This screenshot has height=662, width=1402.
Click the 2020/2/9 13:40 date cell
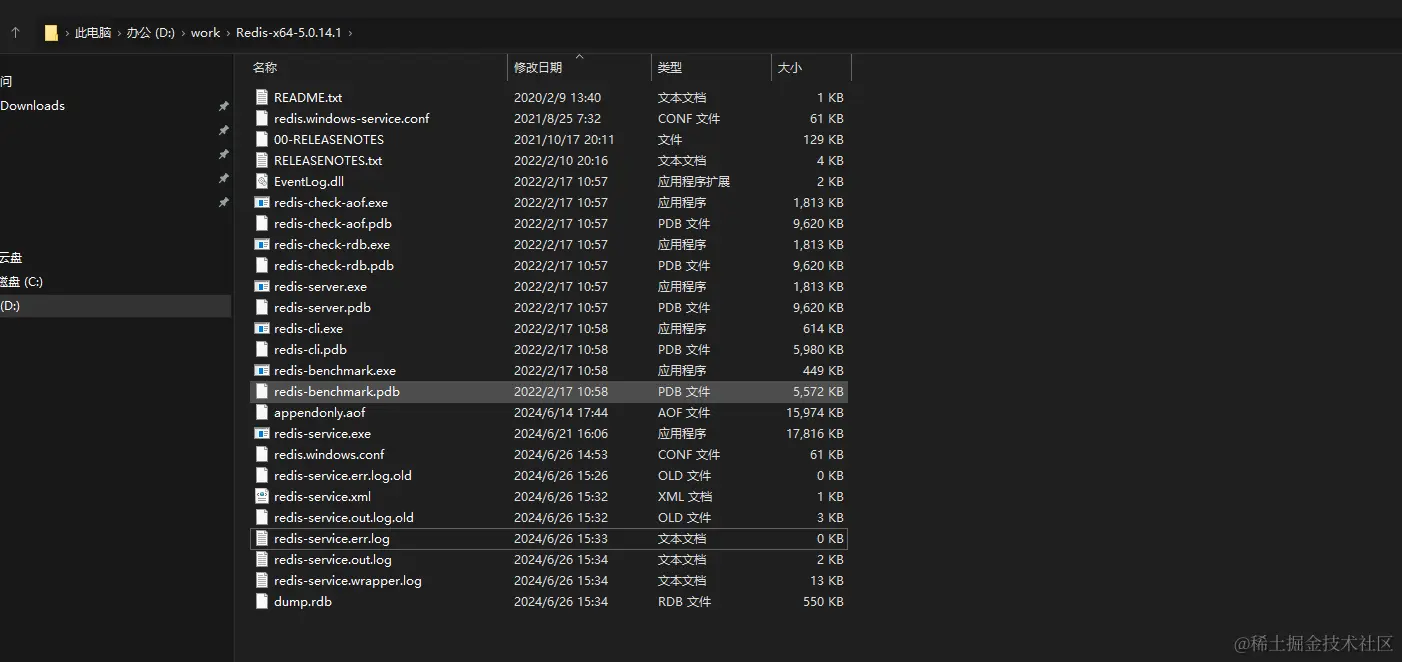[557, 97]
